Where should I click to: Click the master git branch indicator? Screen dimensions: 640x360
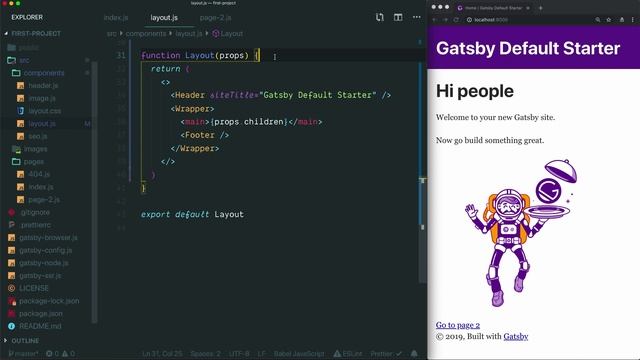coord(23,353)
